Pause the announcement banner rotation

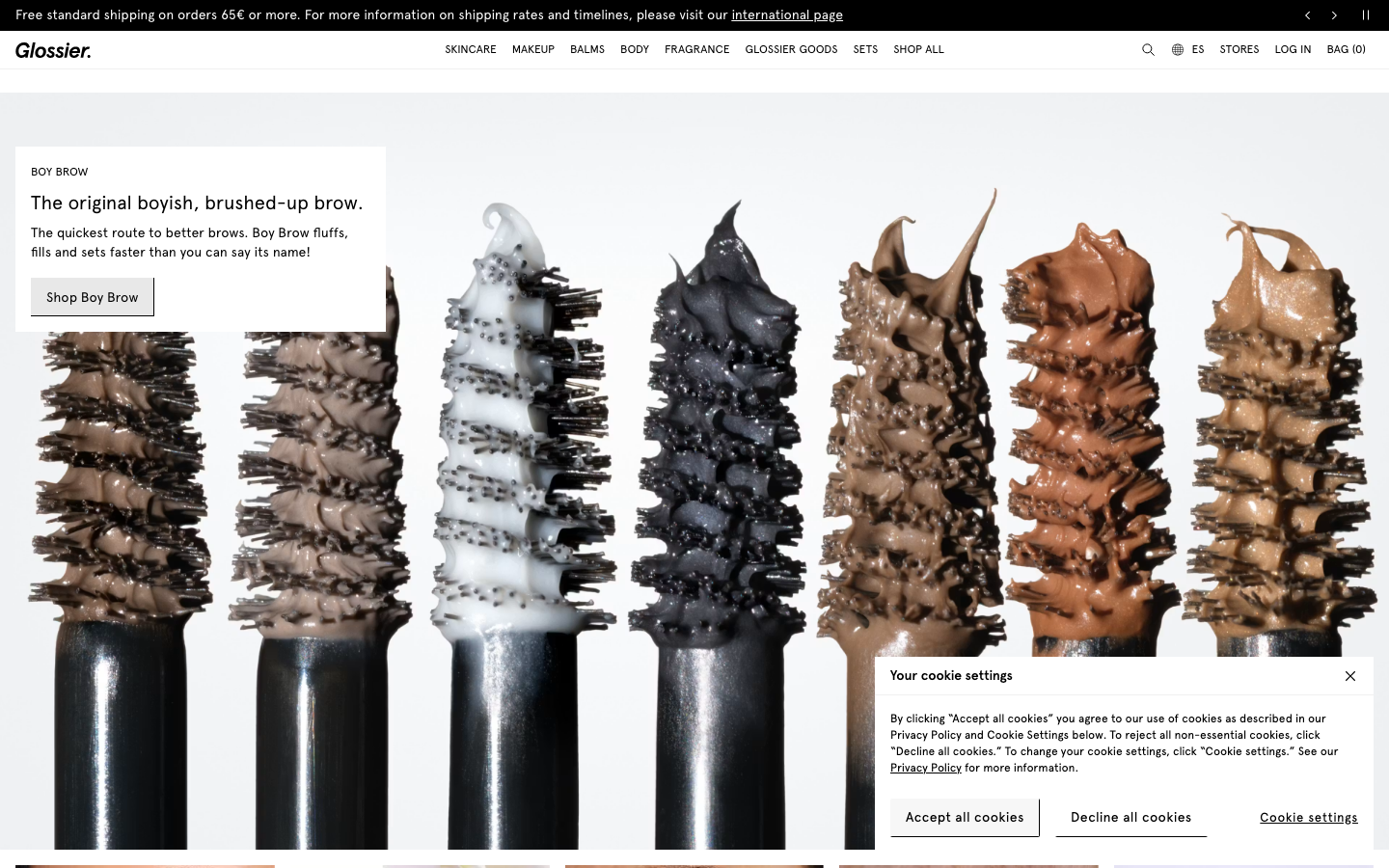click(1366, 15)
